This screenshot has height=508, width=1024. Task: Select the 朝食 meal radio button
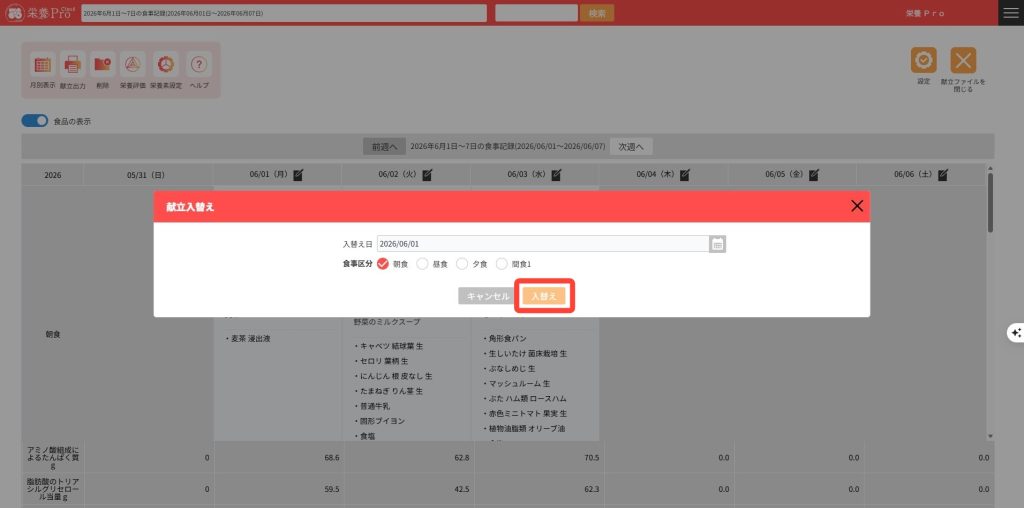click(383, 264)
